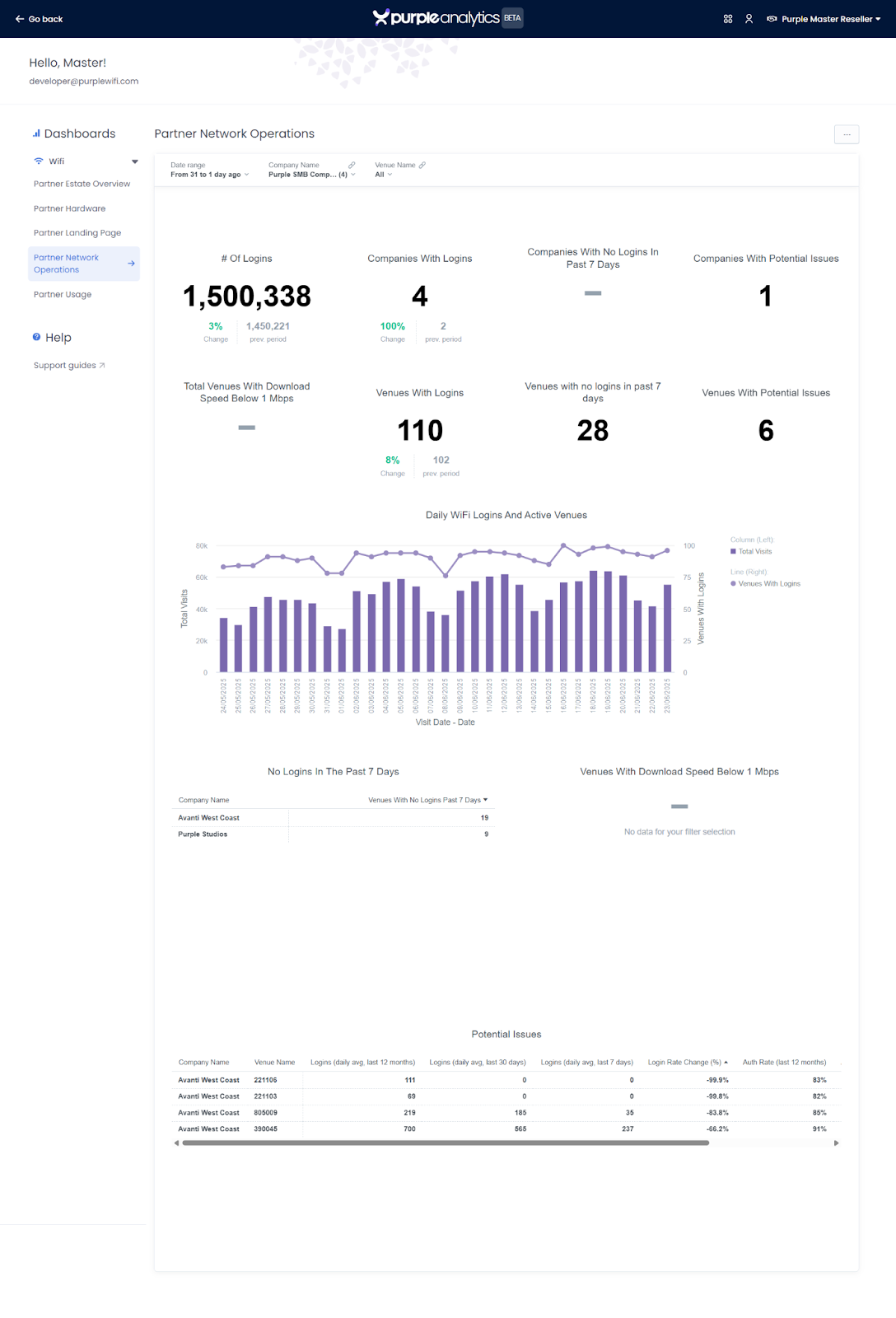Click venue 221103 in Potential Issues table

[x=265, y=1096]
